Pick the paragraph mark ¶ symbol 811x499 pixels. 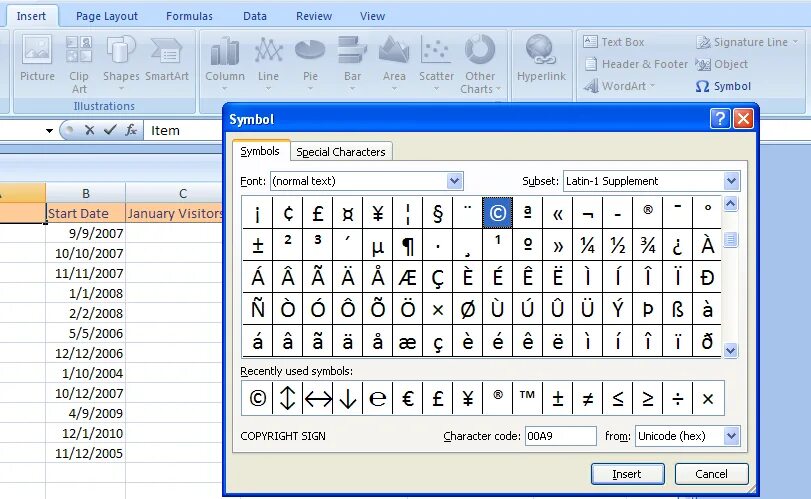coord(408,245)
